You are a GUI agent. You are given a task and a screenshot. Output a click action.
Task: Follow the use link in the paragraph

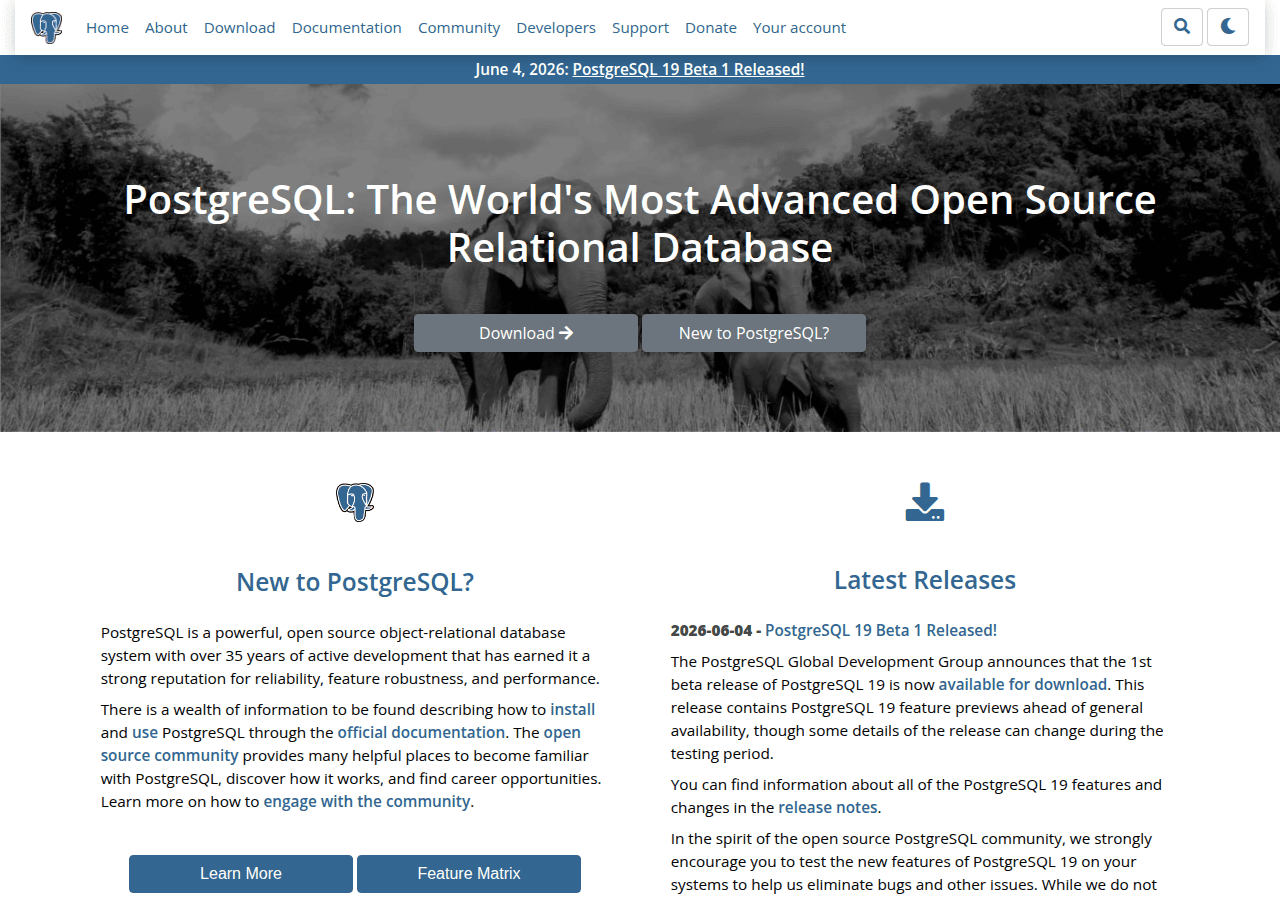pos(145,733)
